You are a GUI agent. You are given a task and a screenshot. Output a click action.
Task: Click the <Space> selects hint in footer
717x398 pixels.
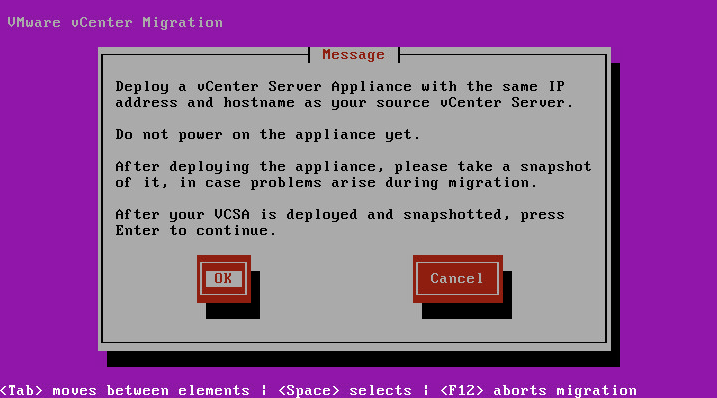[345, 390]
